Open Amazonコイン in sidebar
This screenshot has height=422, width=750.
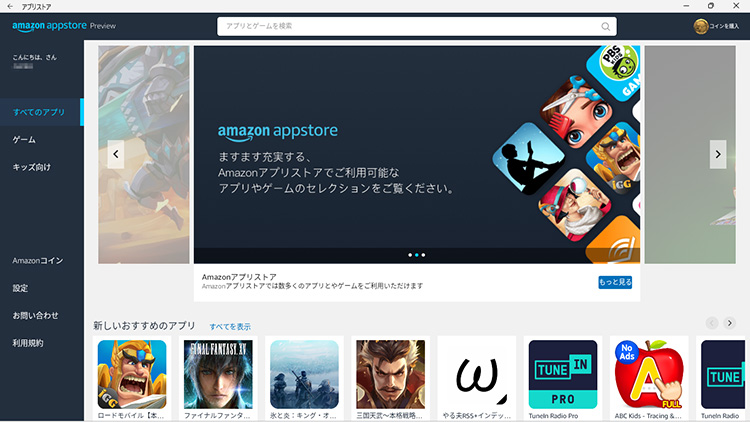point(38,261)
